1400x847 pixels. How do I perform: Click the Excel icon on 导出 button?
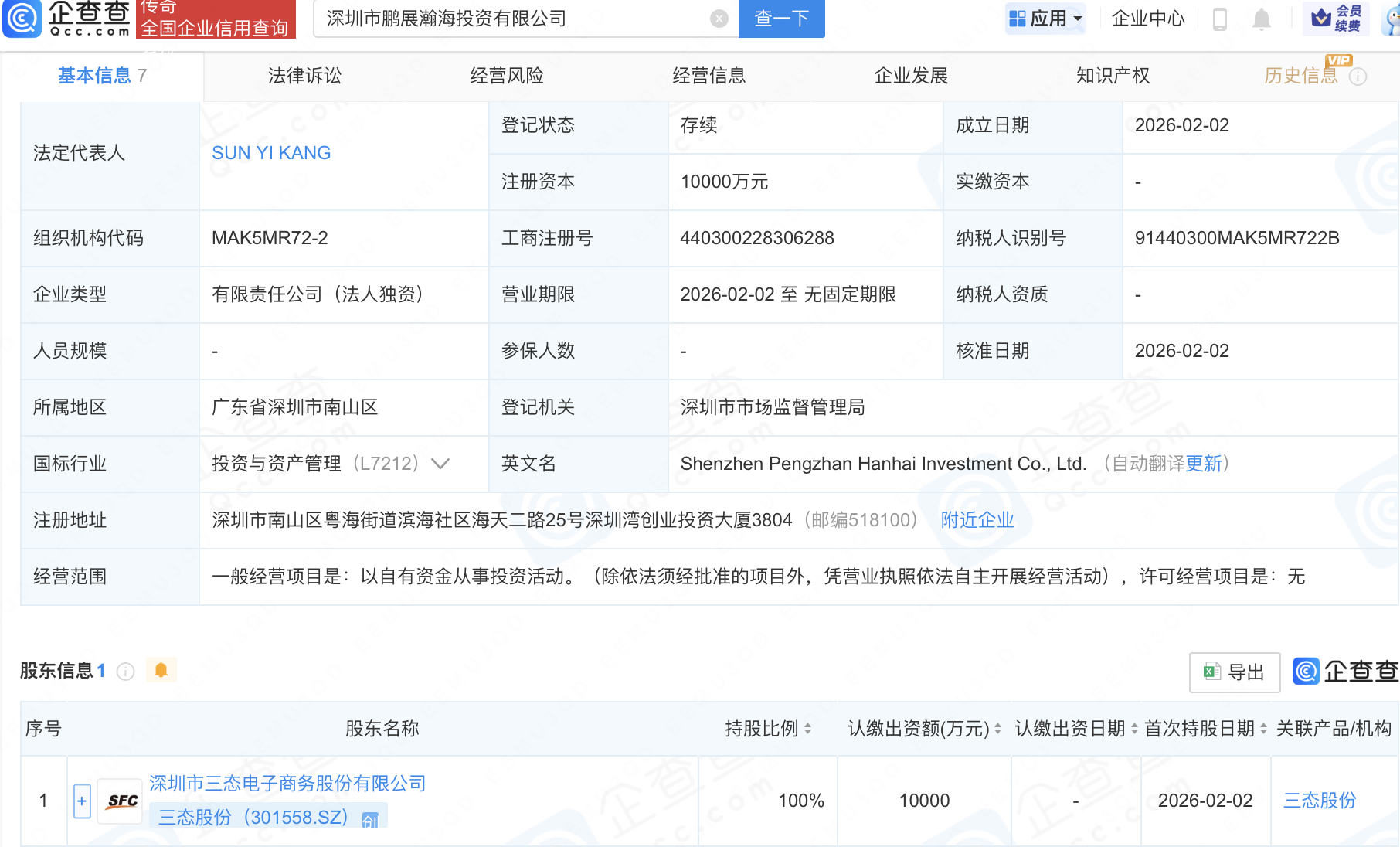click(x=1212, y=672)
